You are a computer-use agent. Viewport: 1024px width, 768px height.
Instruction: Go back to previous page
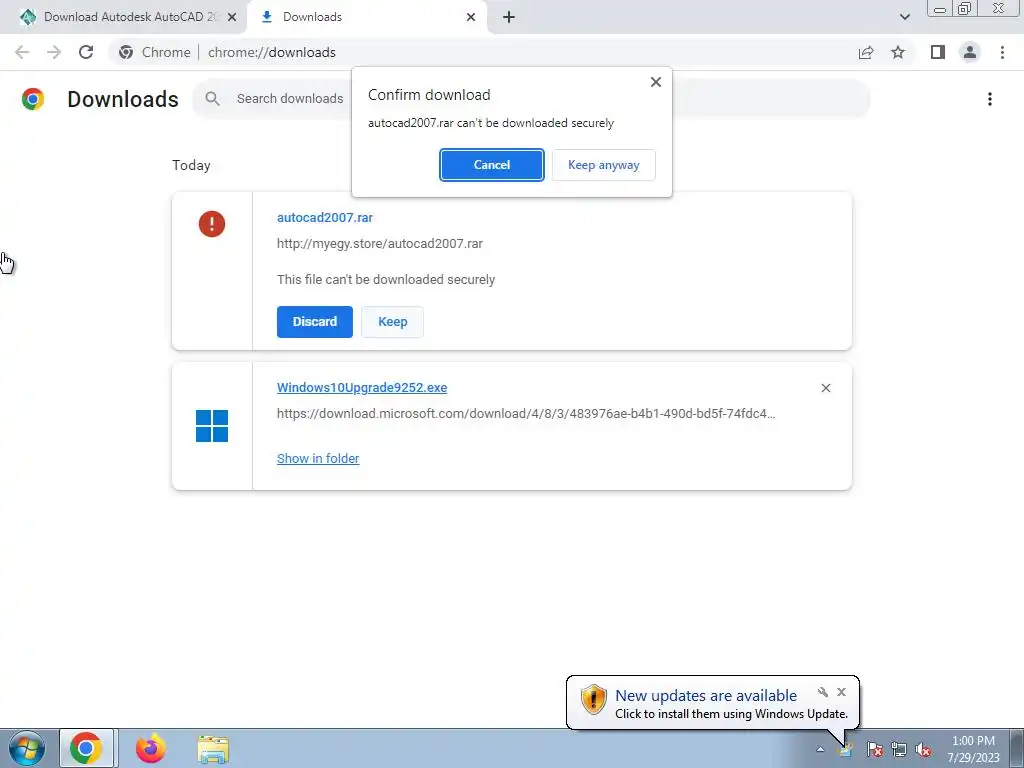(22, 52)
